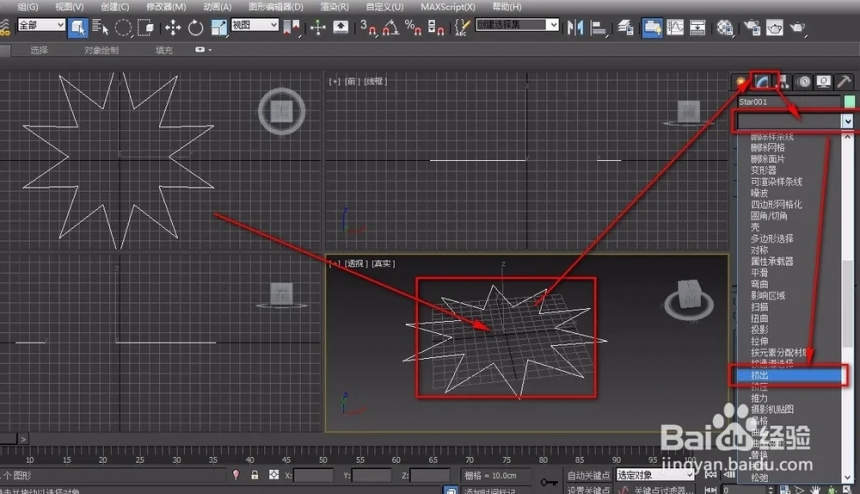Choose the circular selection region tool
Screen dimensions: 860x494
123,27
